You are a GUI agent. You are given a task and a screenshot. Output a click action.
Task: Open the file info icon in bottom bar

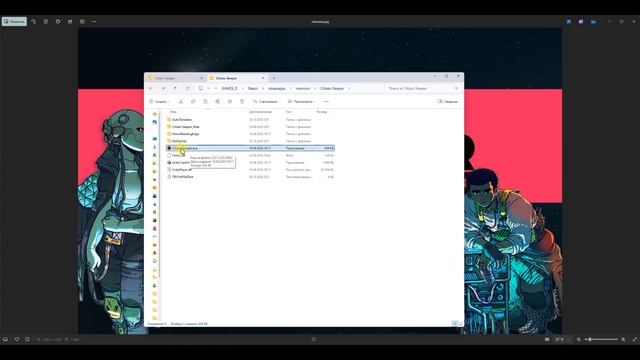tap(27, 339)
